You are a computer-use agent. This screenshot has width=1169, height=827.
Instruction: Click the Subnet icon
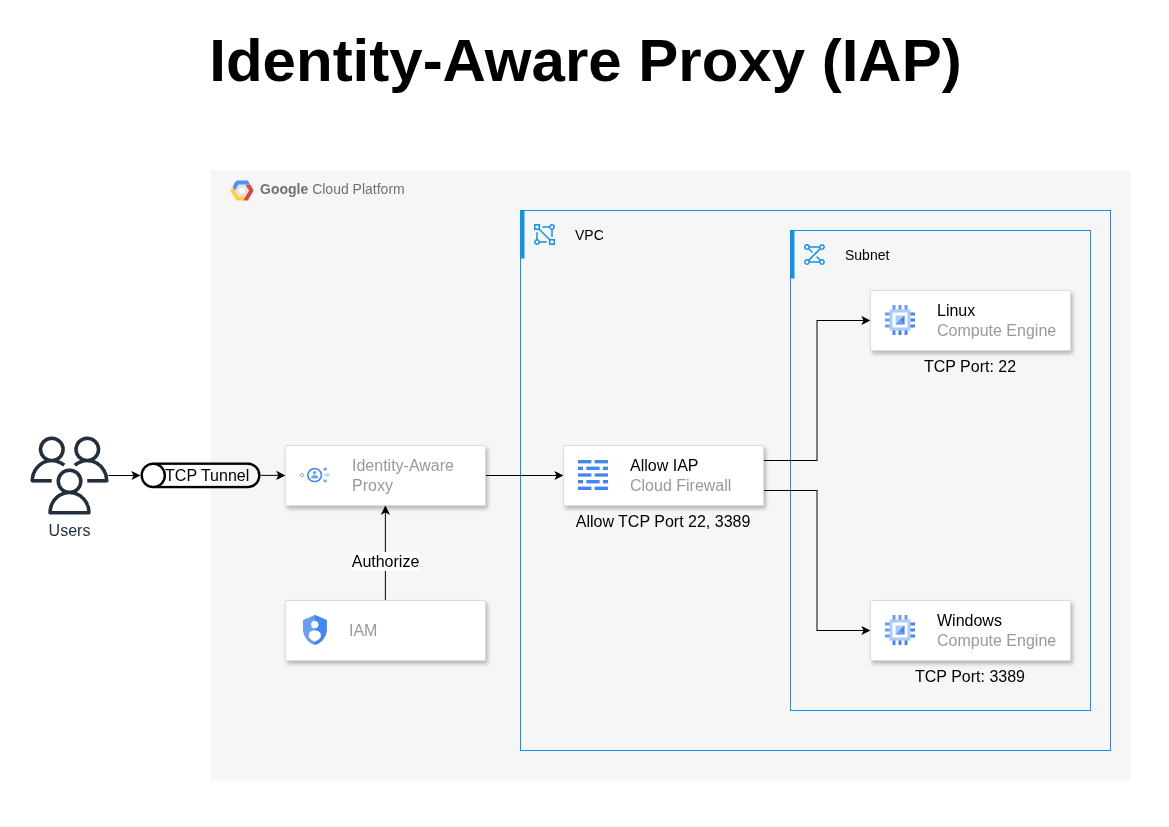(x=814, y=254)
